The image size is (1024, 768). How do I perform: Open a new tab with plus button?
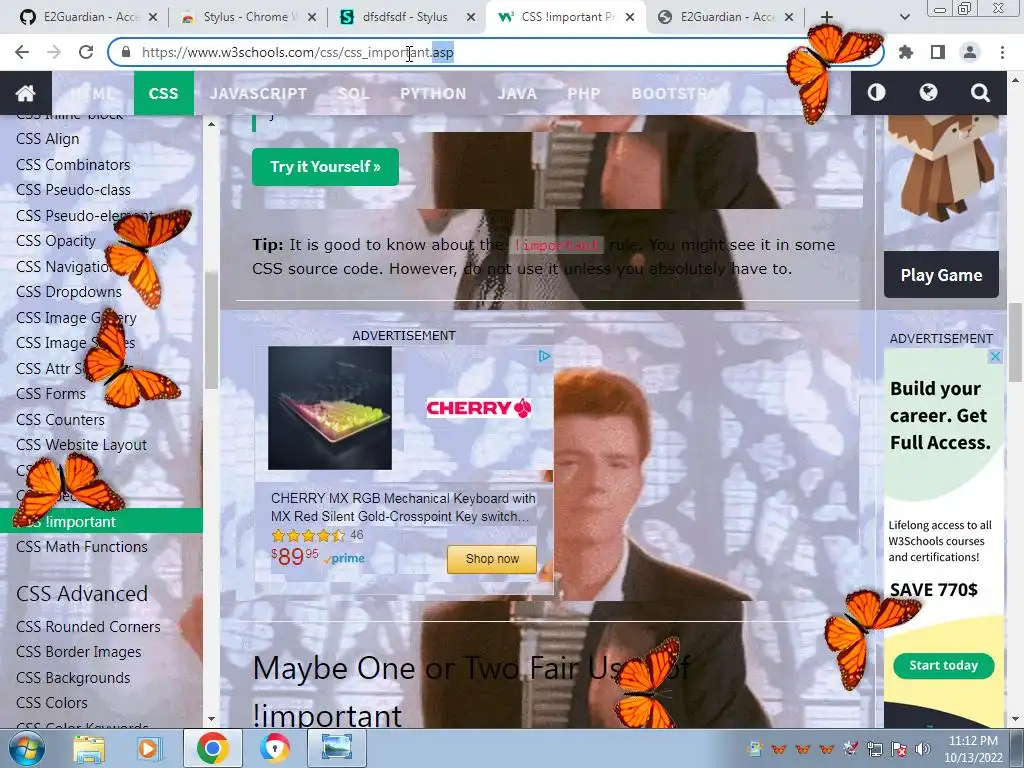[826, 17]
